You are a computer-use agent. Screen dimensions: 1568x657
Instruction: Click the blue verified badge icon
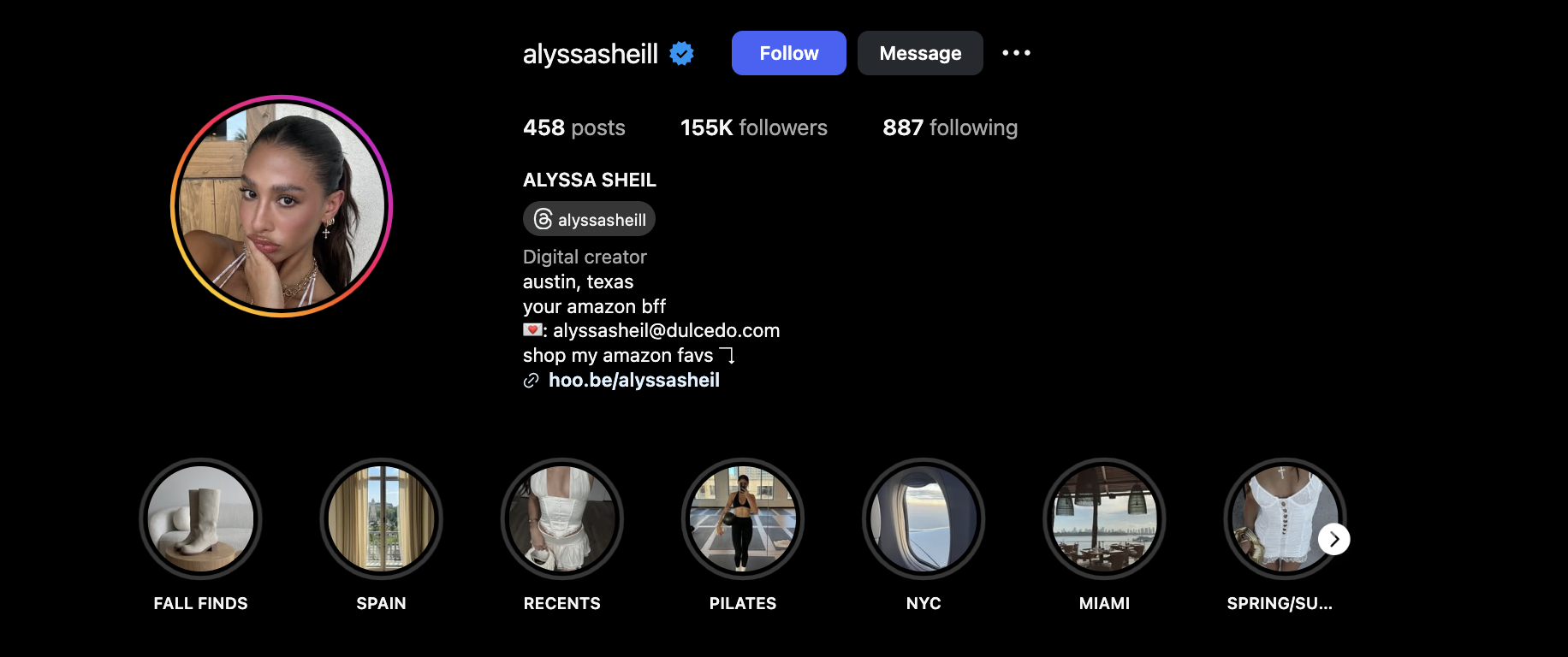pyautogui.click(x=682, y=53)
